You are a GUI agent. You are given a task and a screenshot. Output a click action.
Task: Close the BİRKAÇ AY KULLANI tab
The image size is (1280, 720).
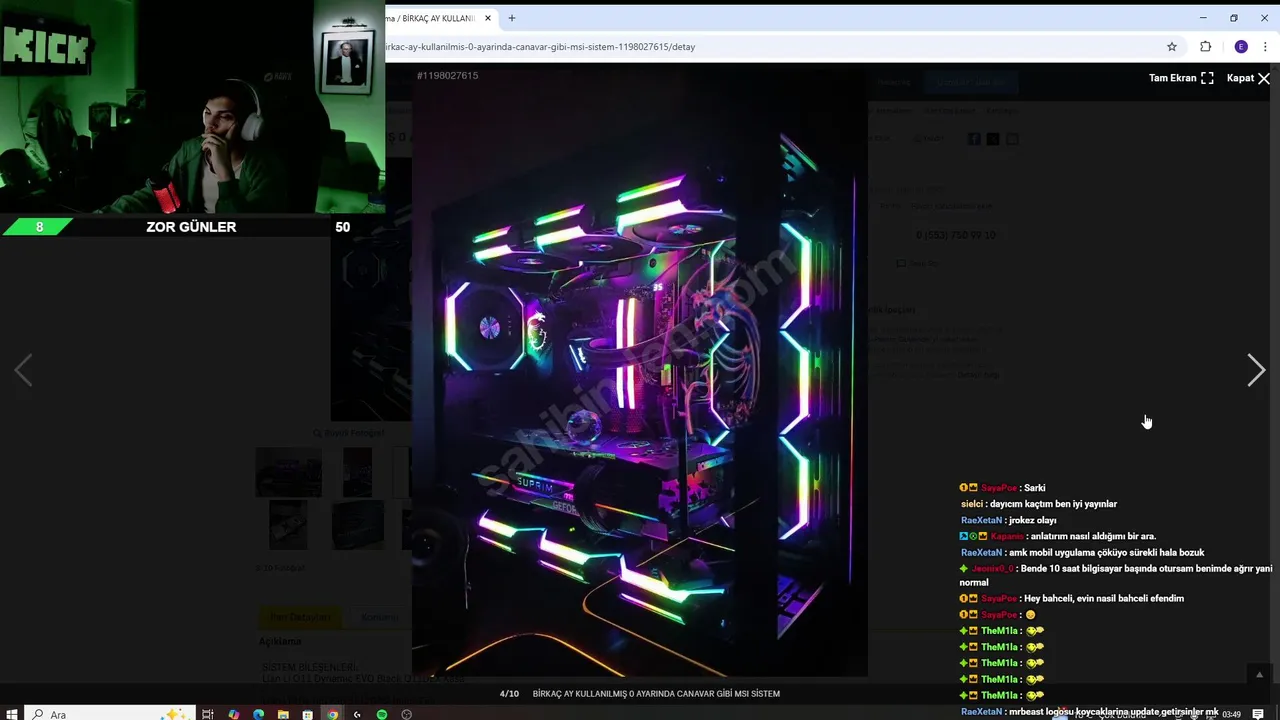488,18
